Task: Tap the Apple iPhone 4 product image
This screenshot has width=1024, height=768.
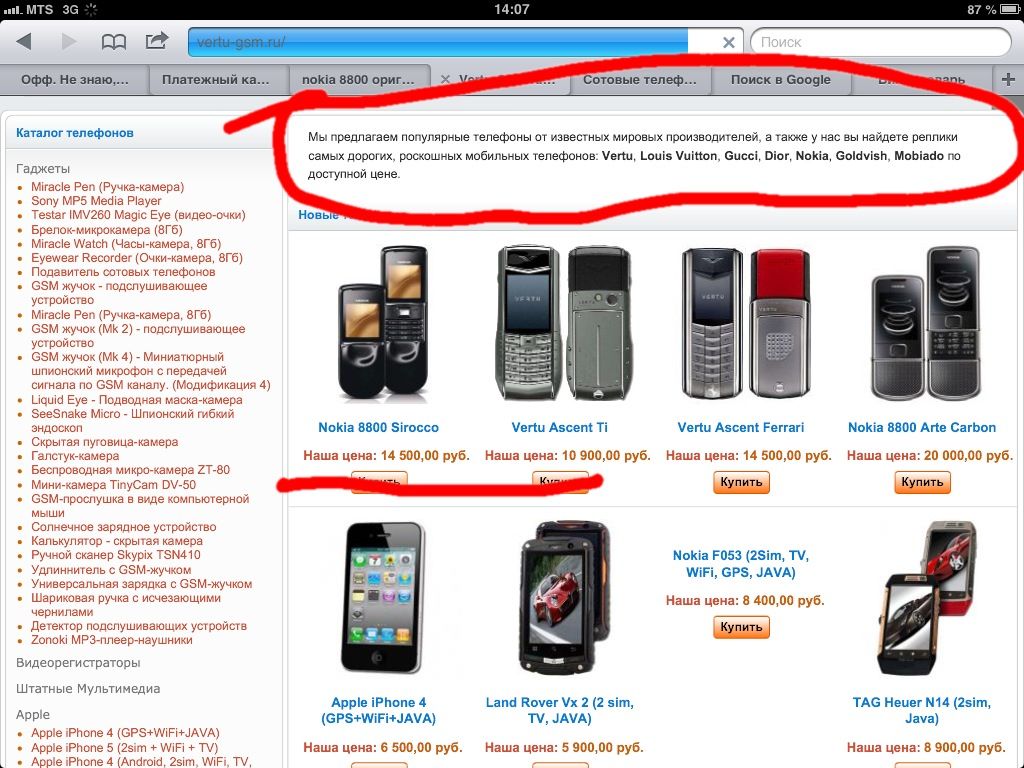Action: pyautogui.click(x=382, y=598)
